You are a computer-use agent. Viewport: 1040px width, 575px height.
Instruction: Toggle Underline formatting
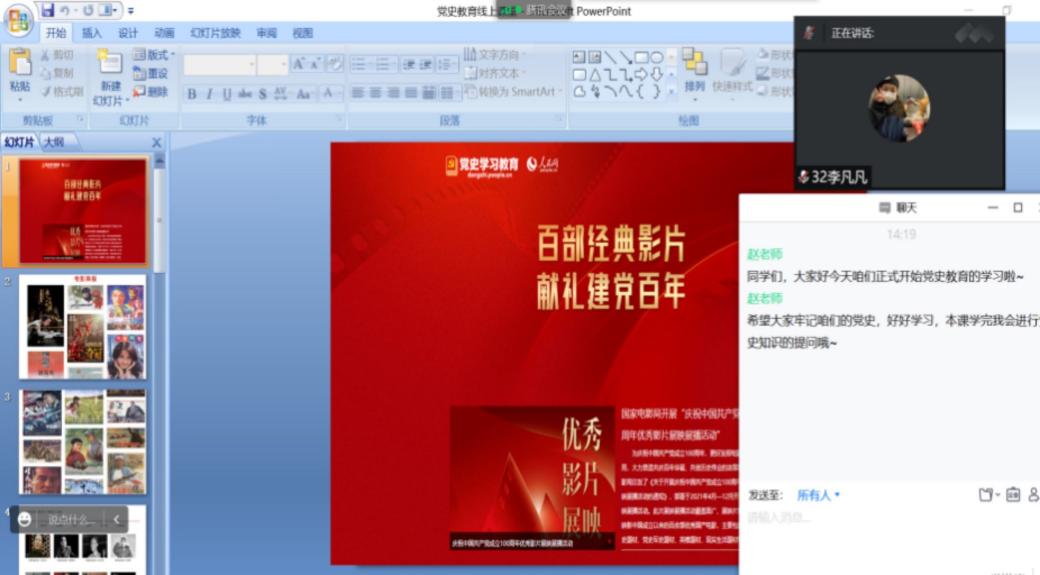pos(227,94)
